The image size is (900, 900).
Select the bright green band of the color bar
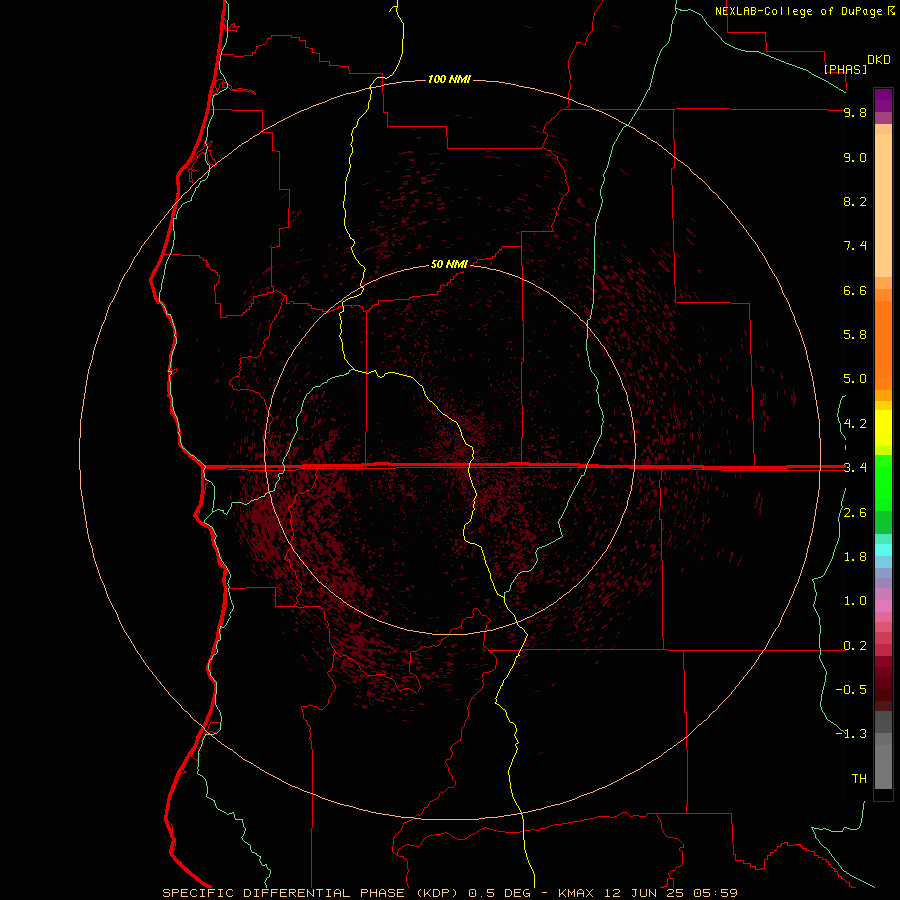883,483
